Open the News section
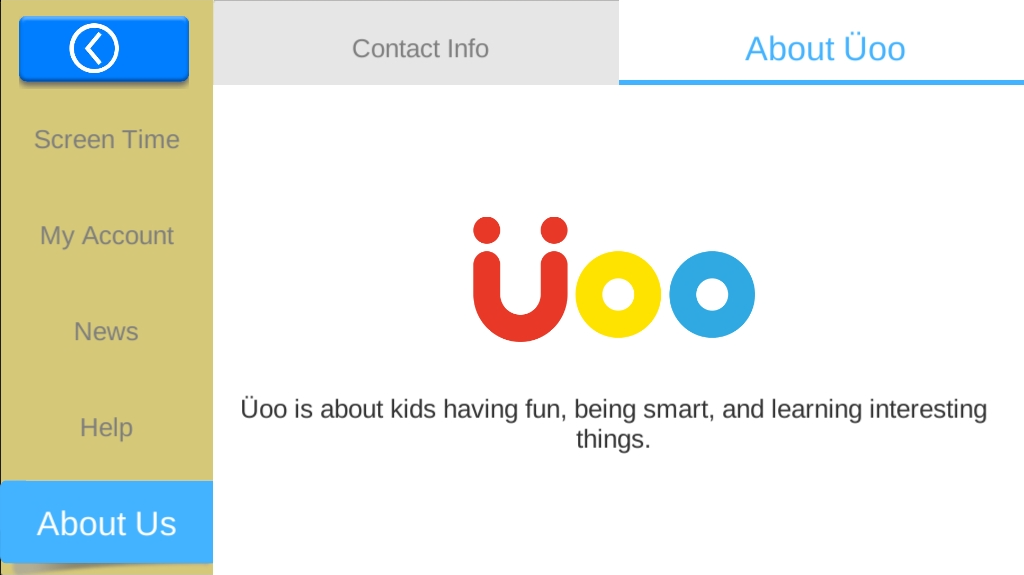Viewport: 1024px width, 575px height. (106, 331)
